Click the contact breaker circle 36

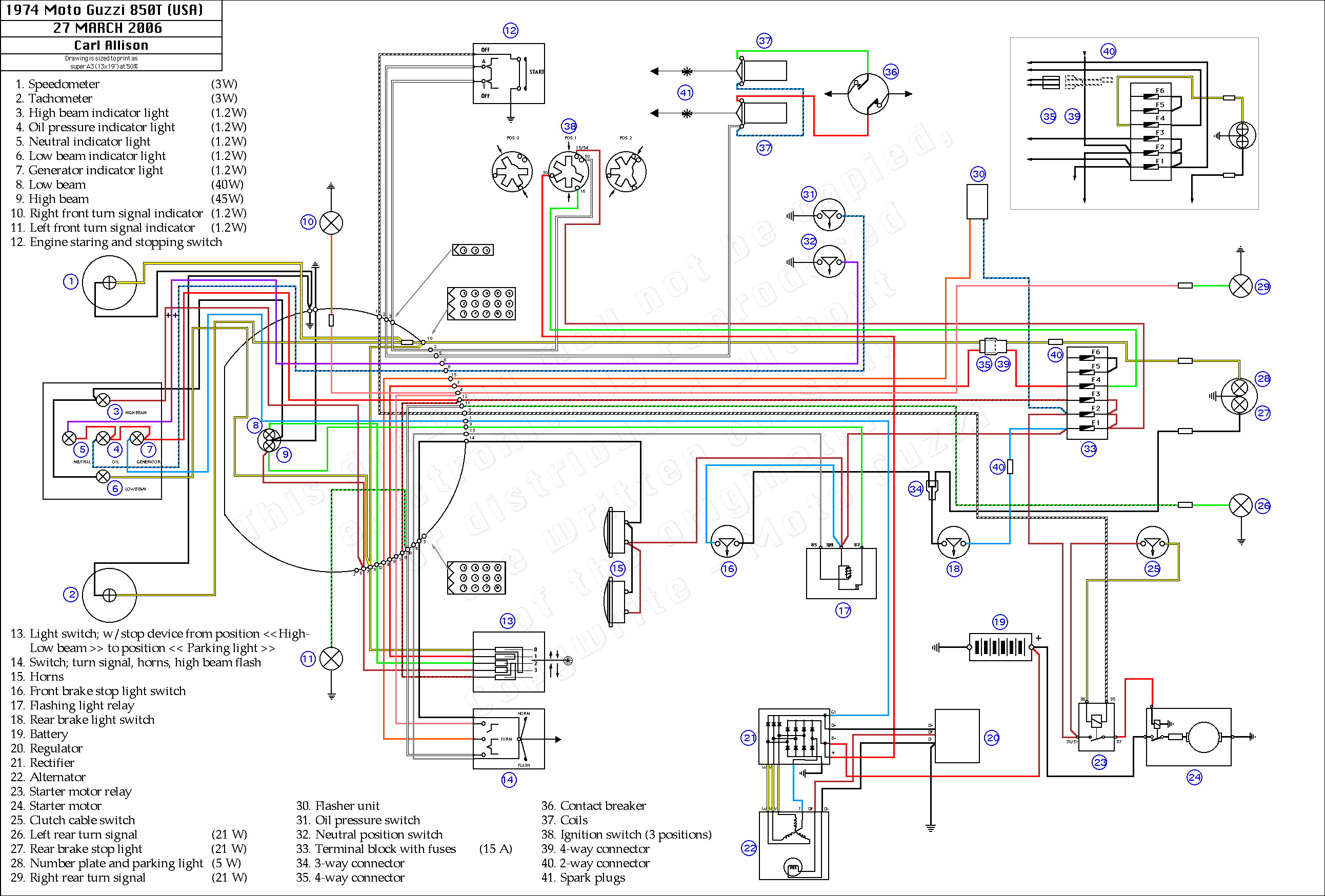pos(868,93)
